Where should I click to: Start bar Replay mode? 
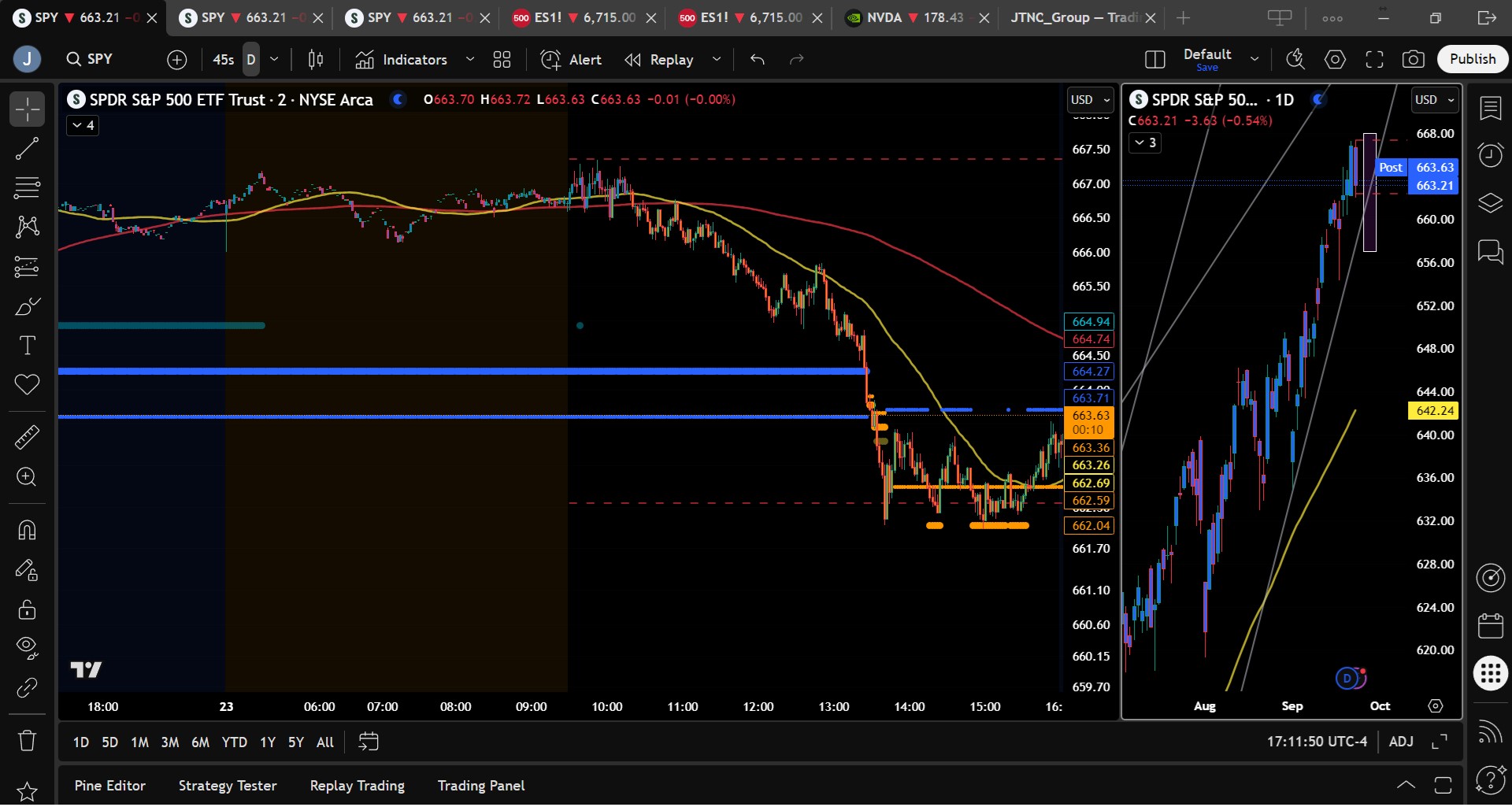point(659,59)
